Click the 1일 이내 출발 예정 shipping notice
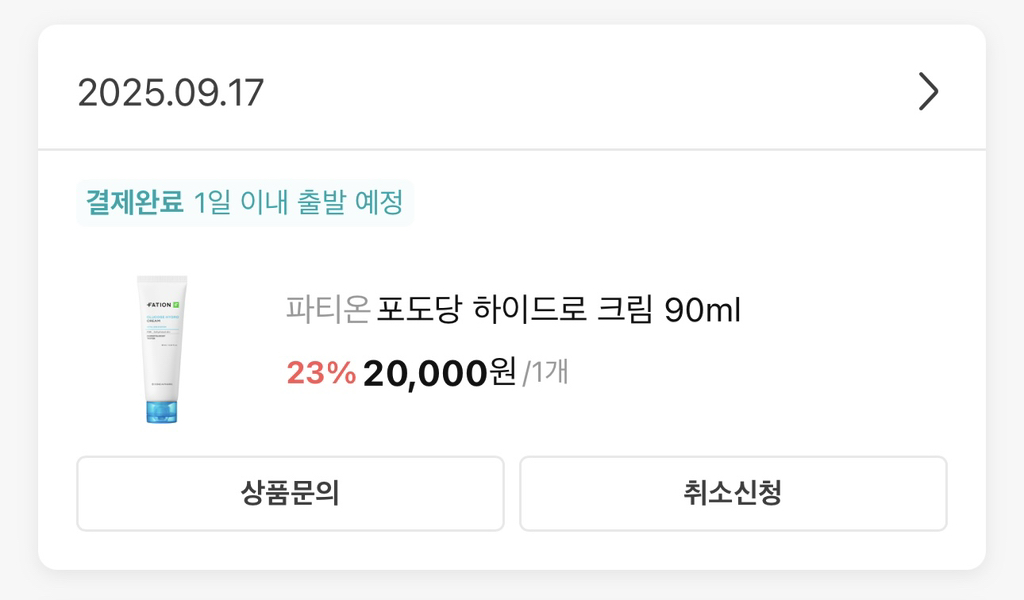 299,203
